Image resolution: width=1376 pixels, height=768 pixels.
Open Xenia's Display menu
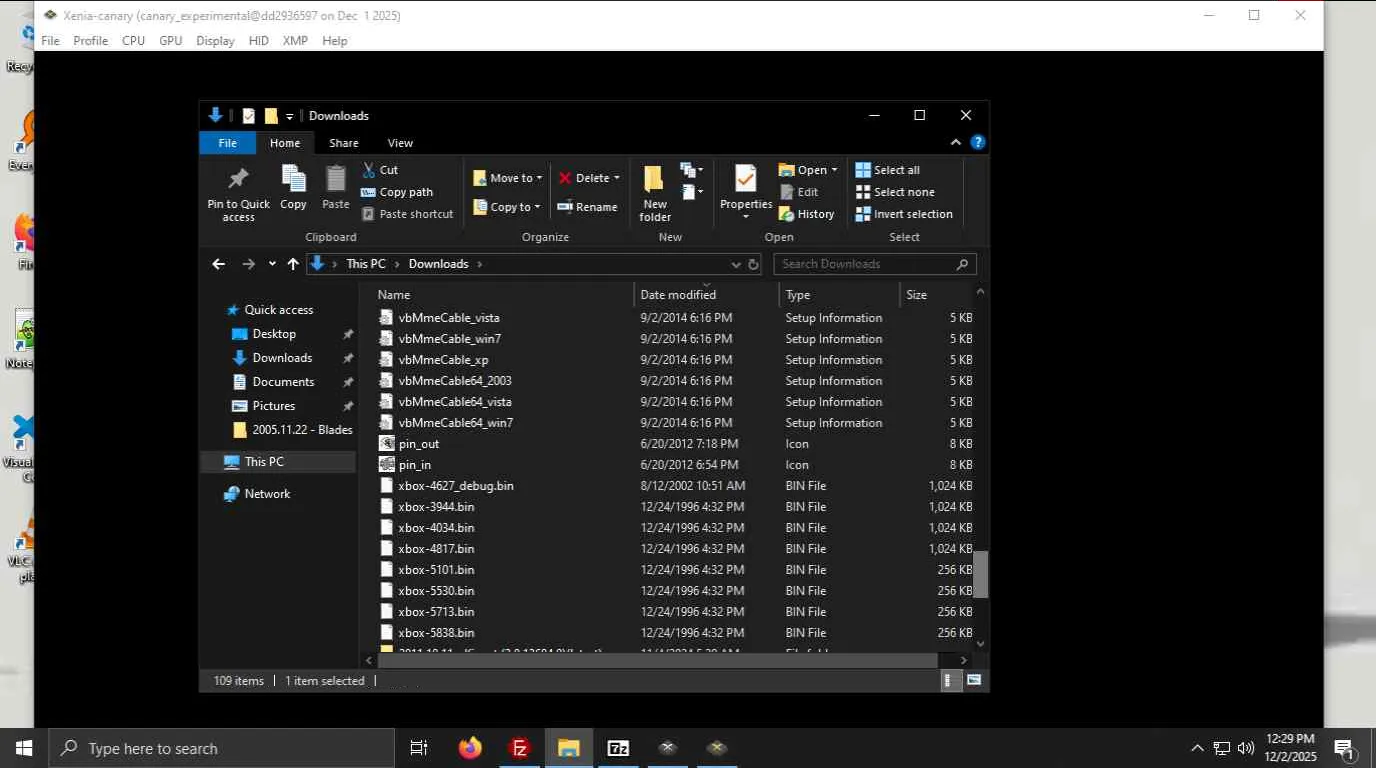[x=215, y=41]
